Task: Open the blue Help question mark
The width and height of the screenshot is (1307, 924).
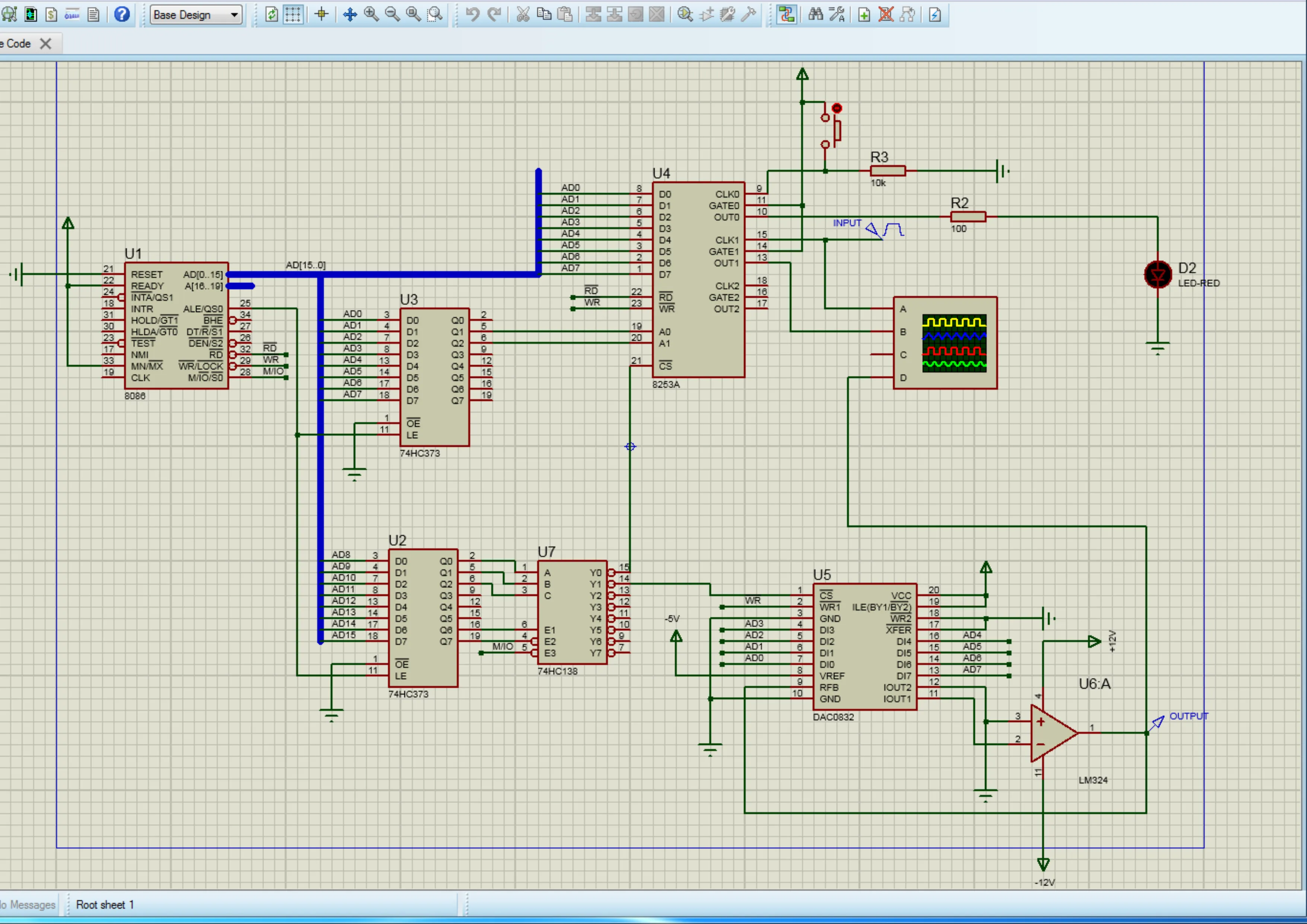Action: click(122, 15)
